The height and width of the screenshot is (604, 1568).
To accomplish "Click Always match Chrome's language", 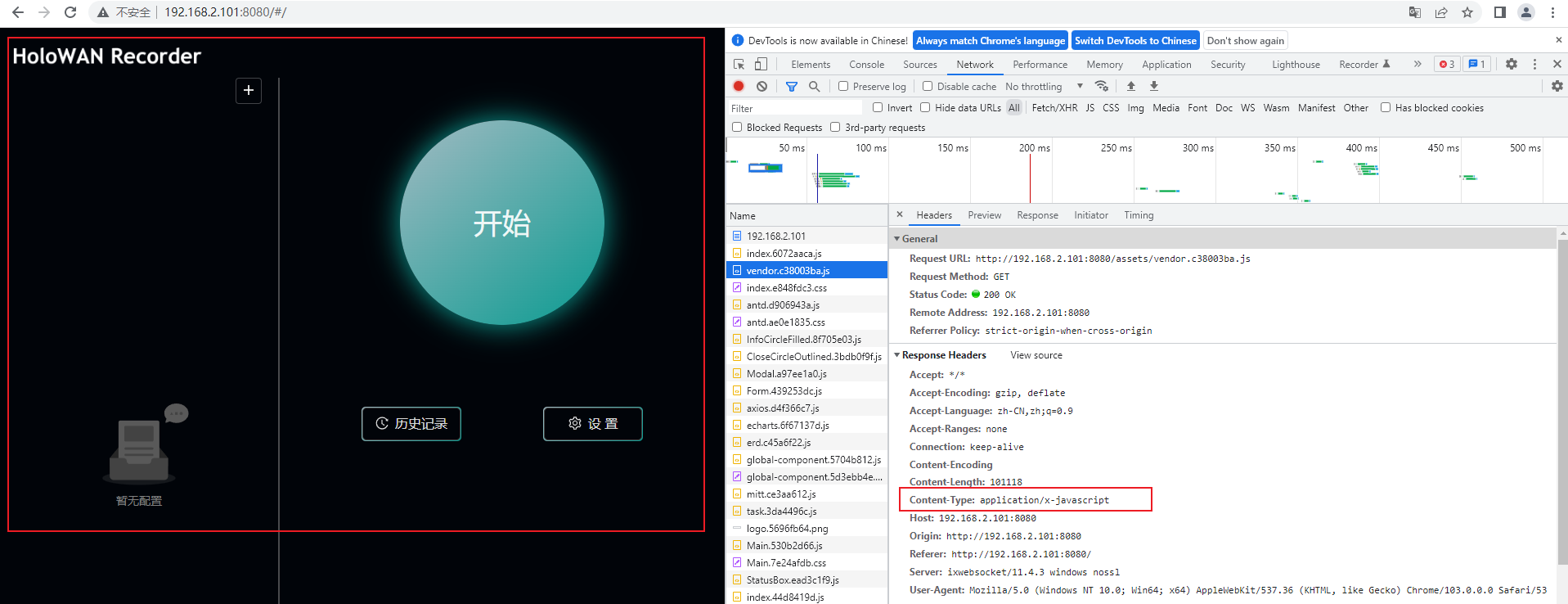I will pos(991,40).
